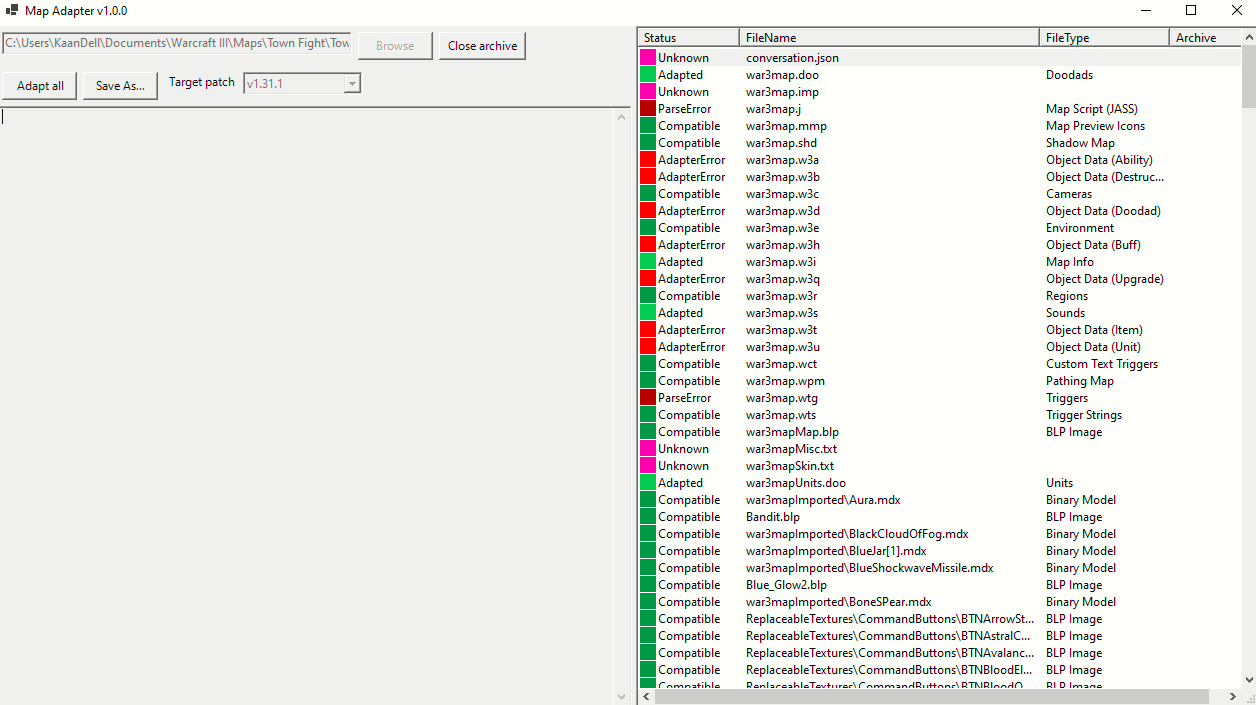Screen dimensions: 1256x705
Task: Minimize the Map Adapter window
Action: tap(1144, 10)
